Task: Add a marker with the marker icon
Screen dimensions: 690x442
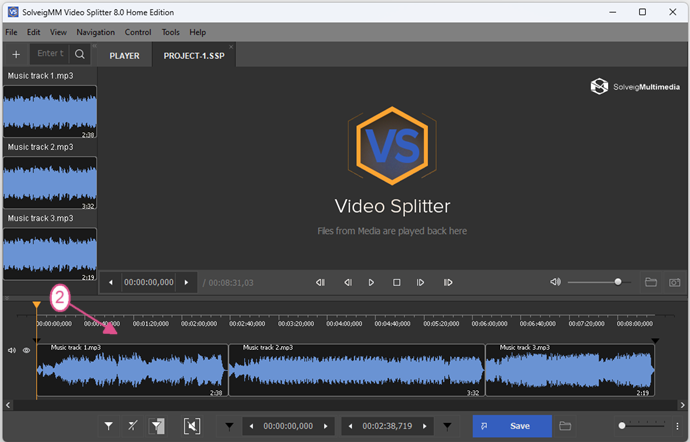Action: click(x=108, y=426)
